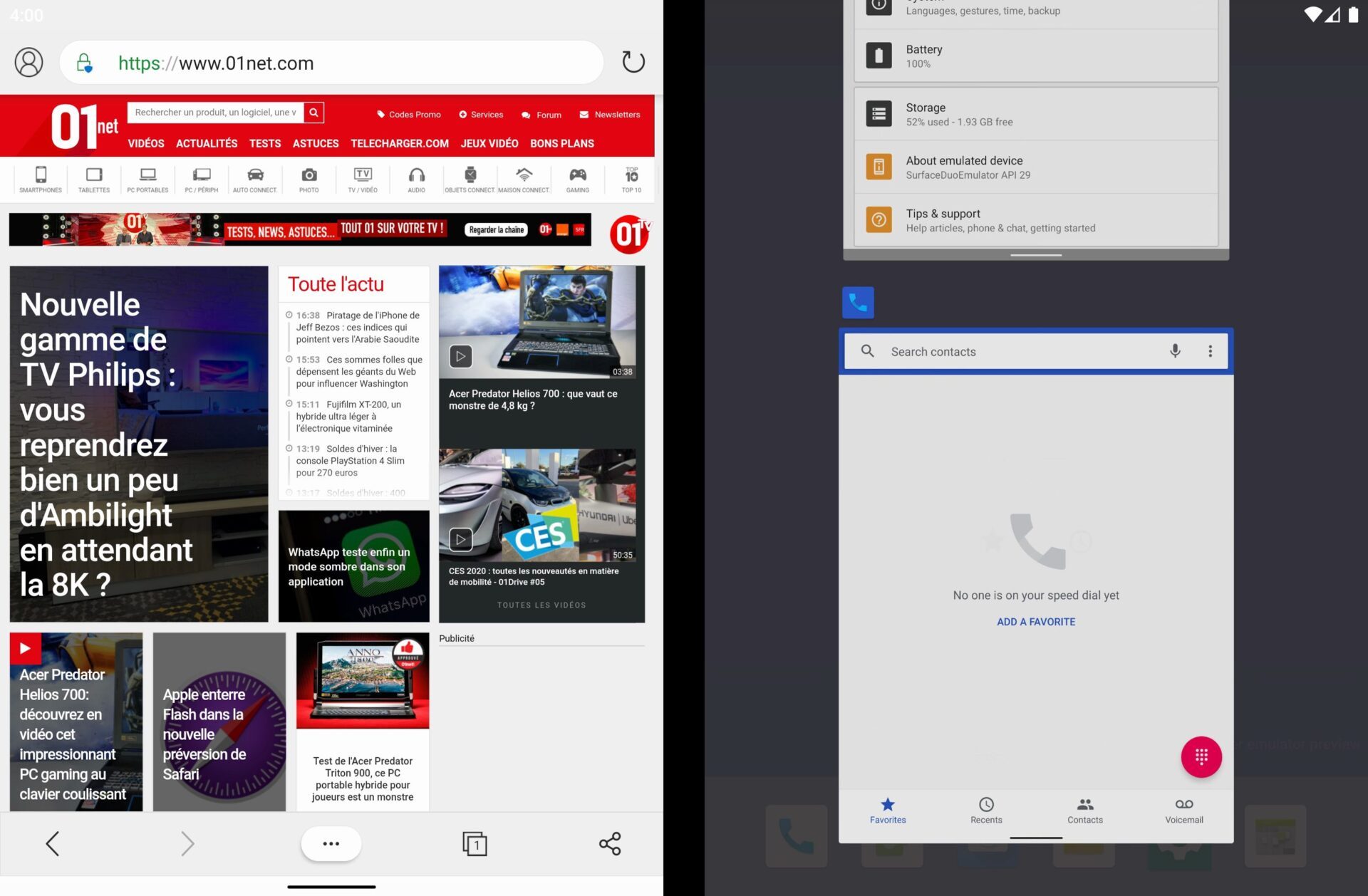The image size is (1368, 896).
Task: Open the ASTUCES menu
Action: tap(316, 143)
